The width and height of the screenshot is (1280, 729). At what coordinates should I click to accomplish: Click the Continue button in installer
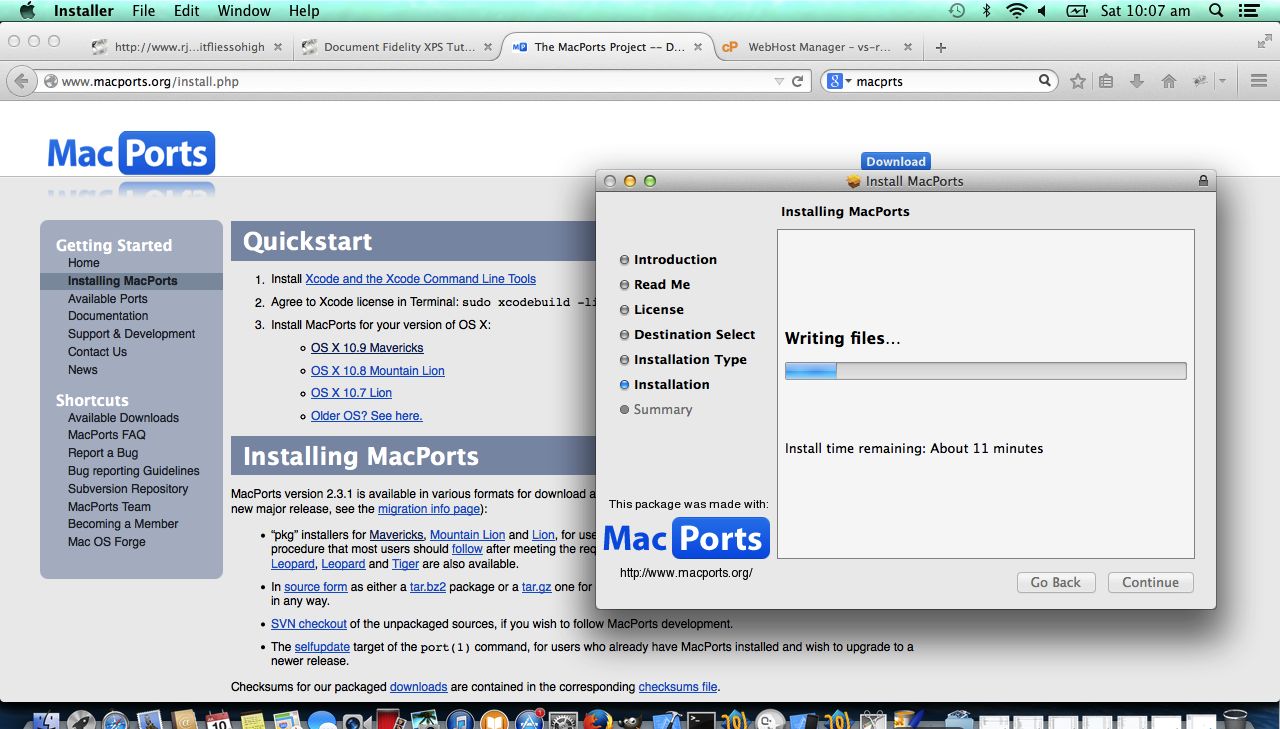1150,582
